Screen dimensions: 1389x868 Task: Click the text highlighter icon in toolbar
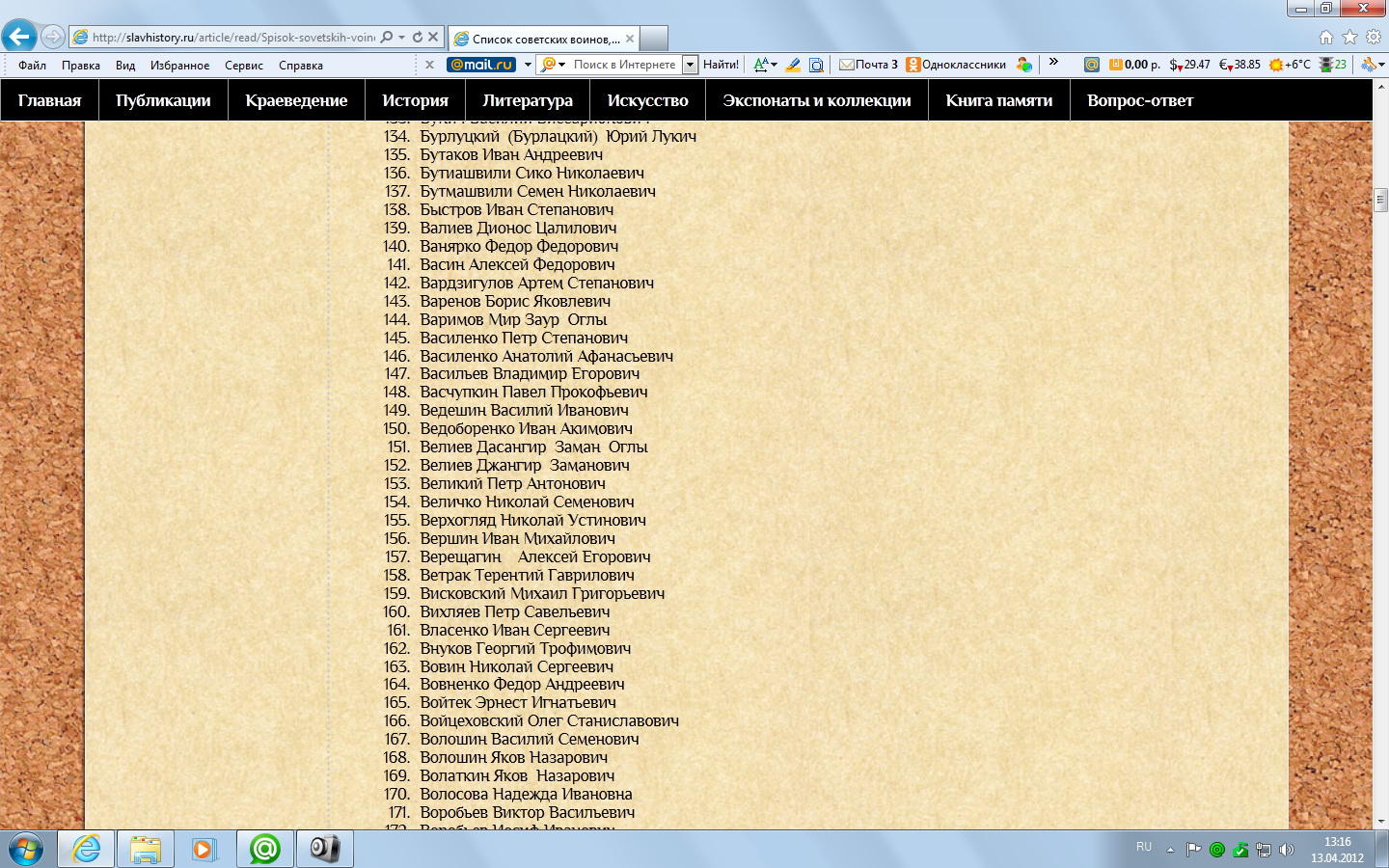(x=793, y=65)
